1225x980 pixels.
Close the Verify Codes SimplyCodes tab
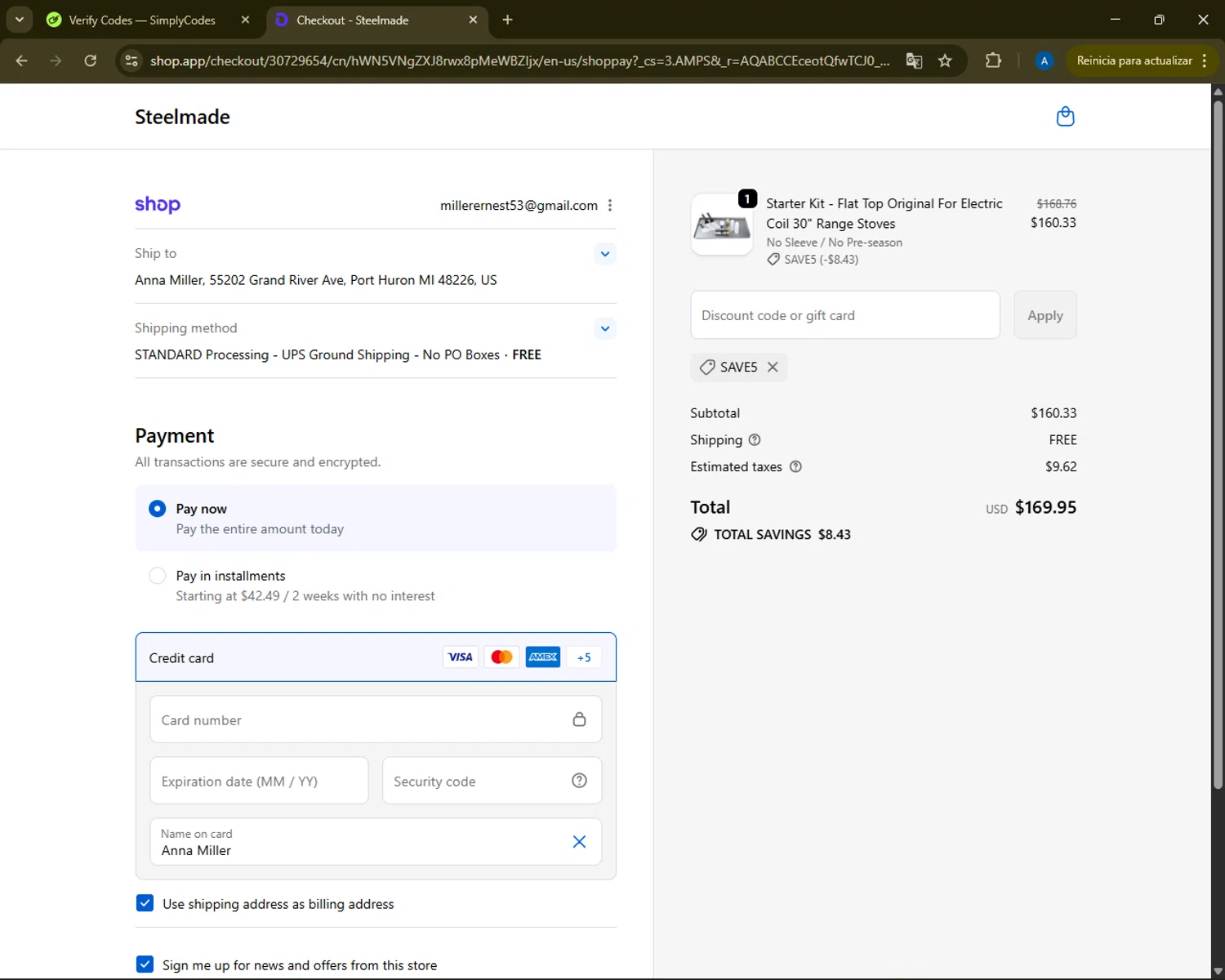245,20
